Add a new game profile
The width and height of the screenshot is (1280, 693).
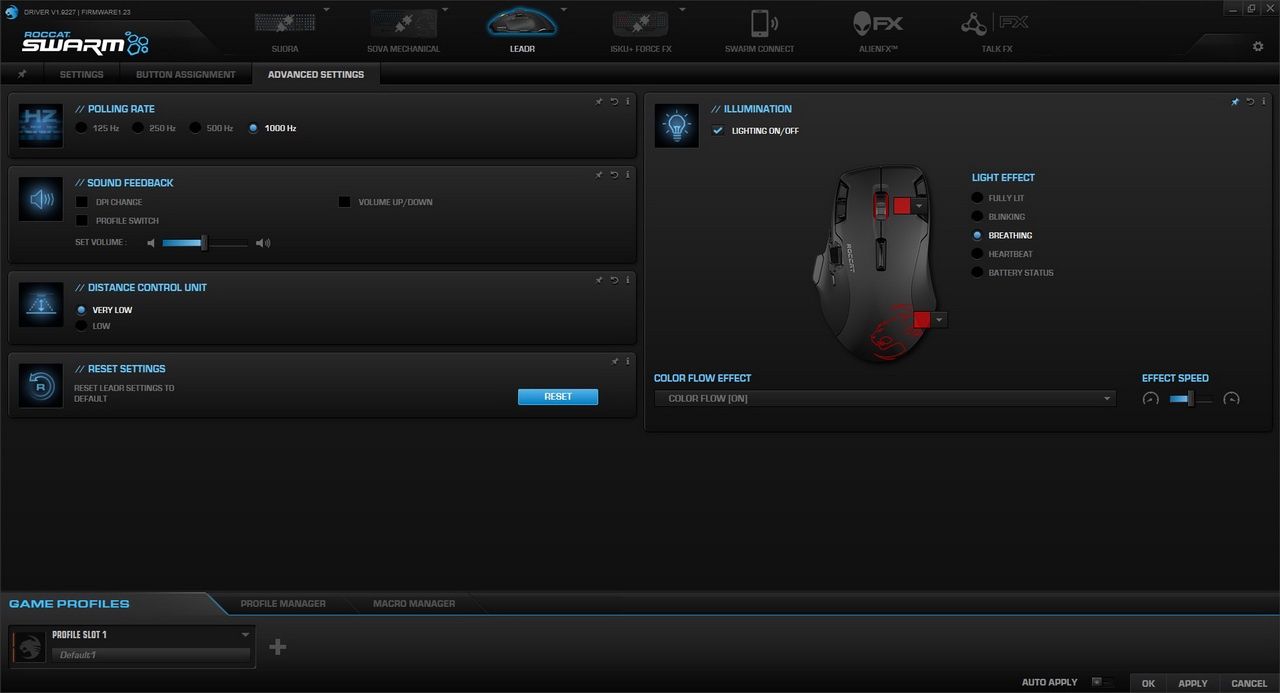(x=278, y=647)
